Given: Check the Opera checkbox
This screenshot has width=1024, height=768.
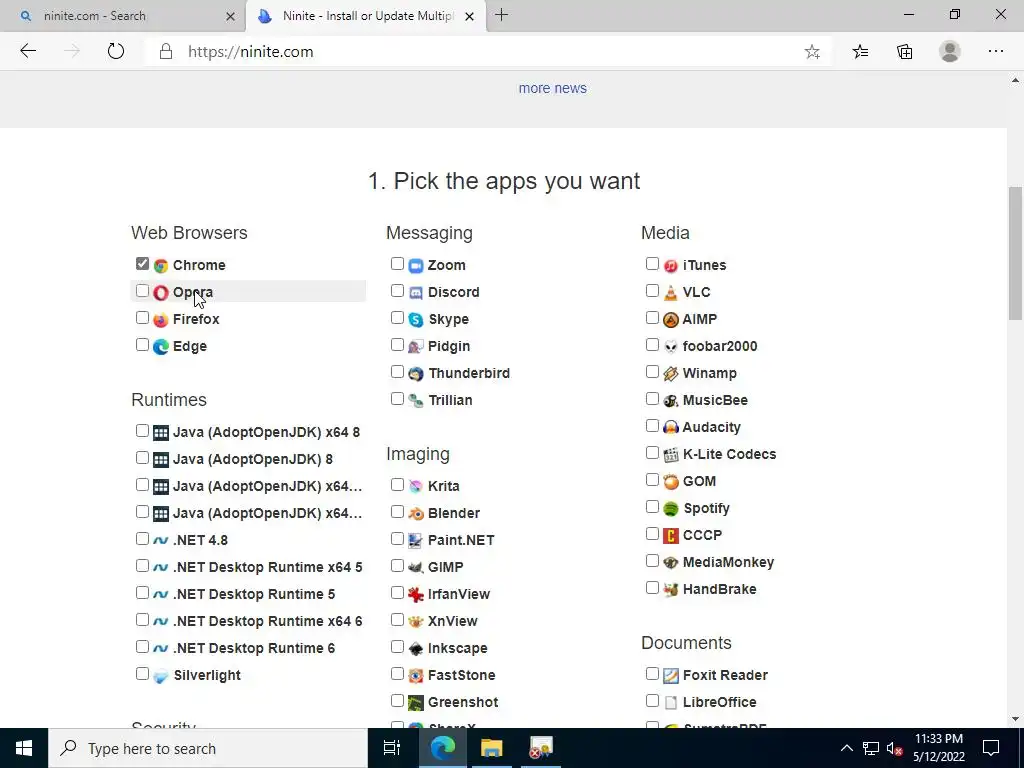Looking at the screenshot, I should (142, 291).
